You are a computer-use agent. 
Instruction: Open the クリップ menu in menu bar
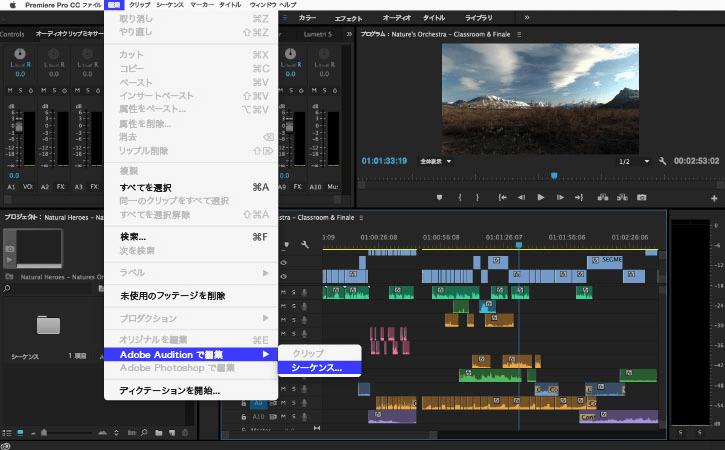point(140,5)
